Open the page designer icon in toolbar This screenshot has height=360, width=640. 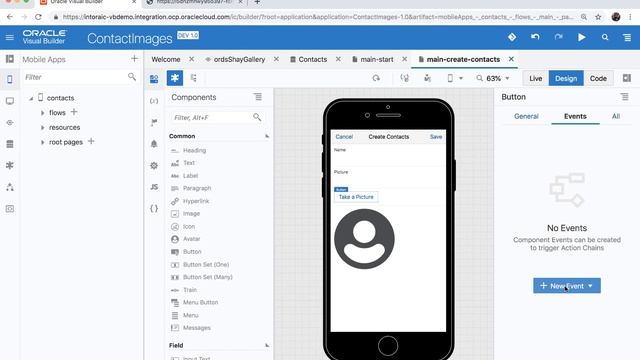click(x=154, y=79)
